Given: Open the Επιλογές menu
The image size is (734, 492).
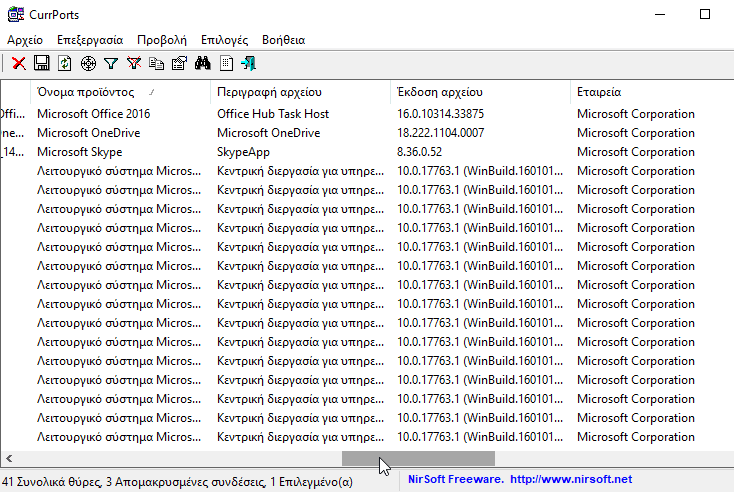Looking at the screenshot, I should [224, 40].
